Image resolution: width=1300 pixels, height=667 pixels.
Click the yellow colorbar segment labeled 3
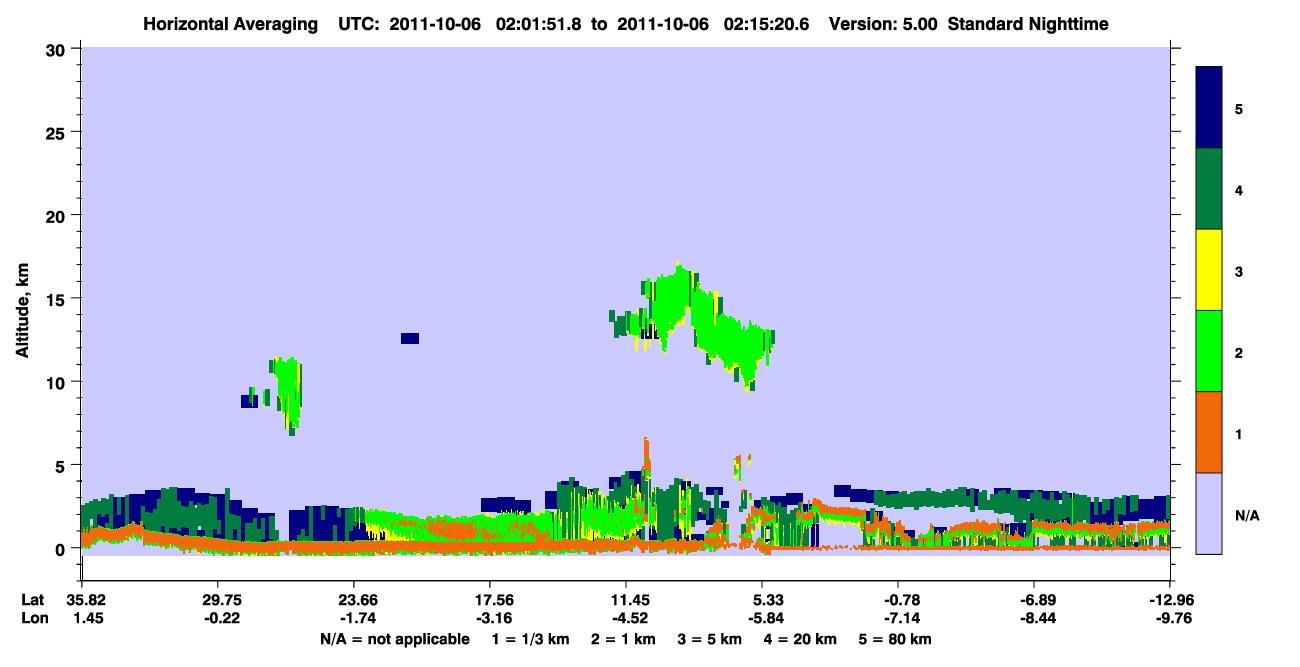click(x=1209, y=270)
